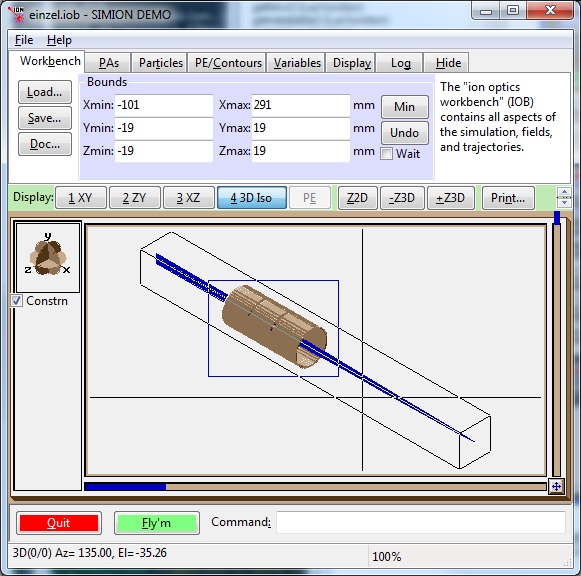Screen dimensions: 581x576
Task: Open the Help menu
Action: pyautogui.click(x=59, y=40)
